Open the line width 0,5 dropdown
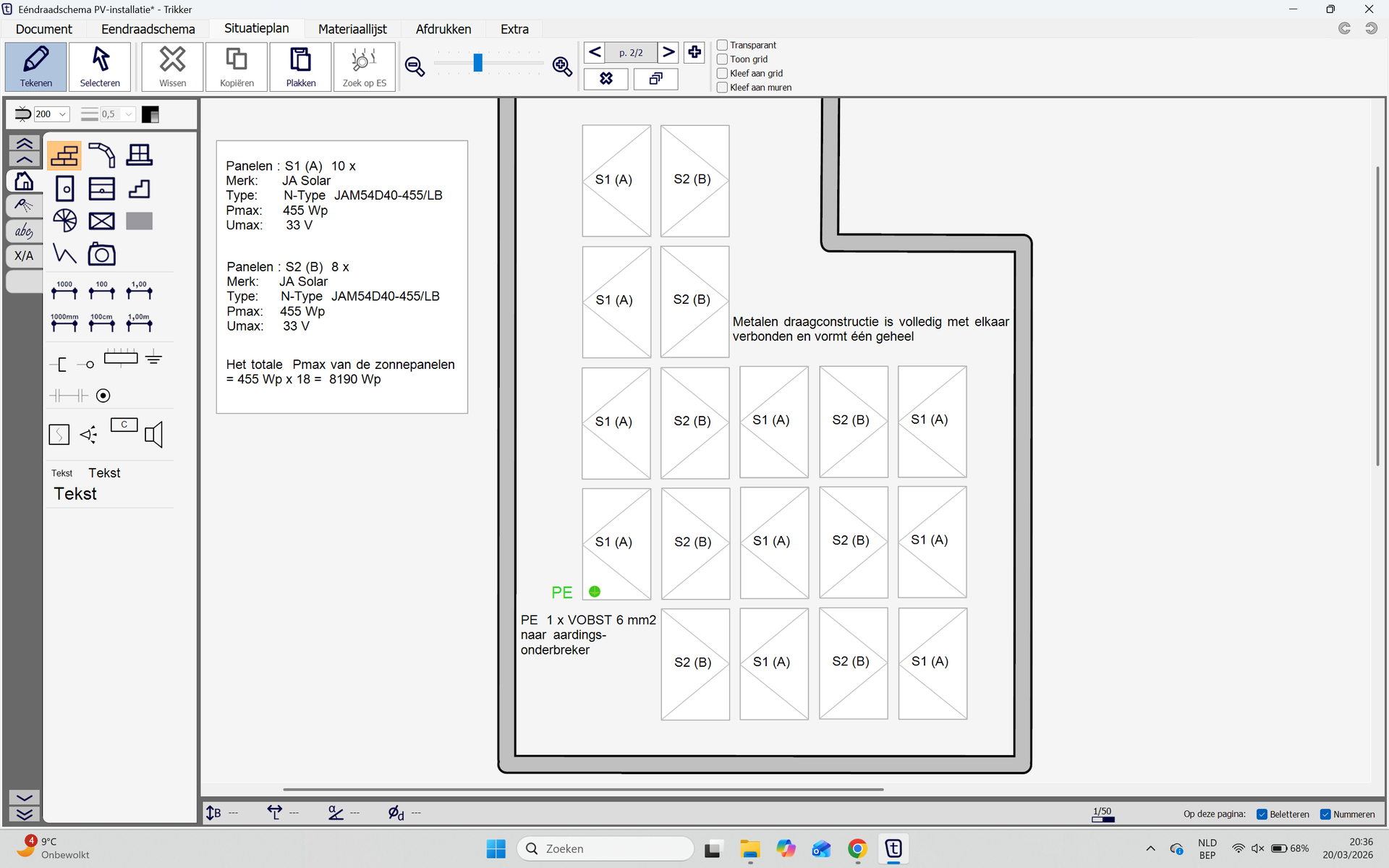The image size is (1389, 868). point(128,114)
